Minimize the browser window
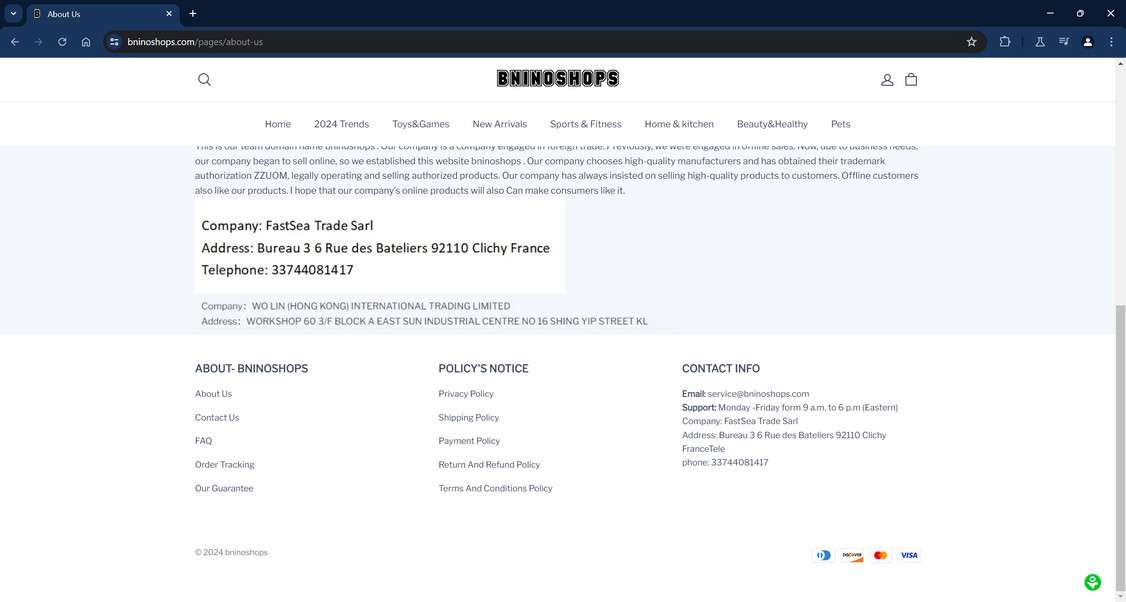Viewport: 1126px width, 602px height. coord(1050,14)
